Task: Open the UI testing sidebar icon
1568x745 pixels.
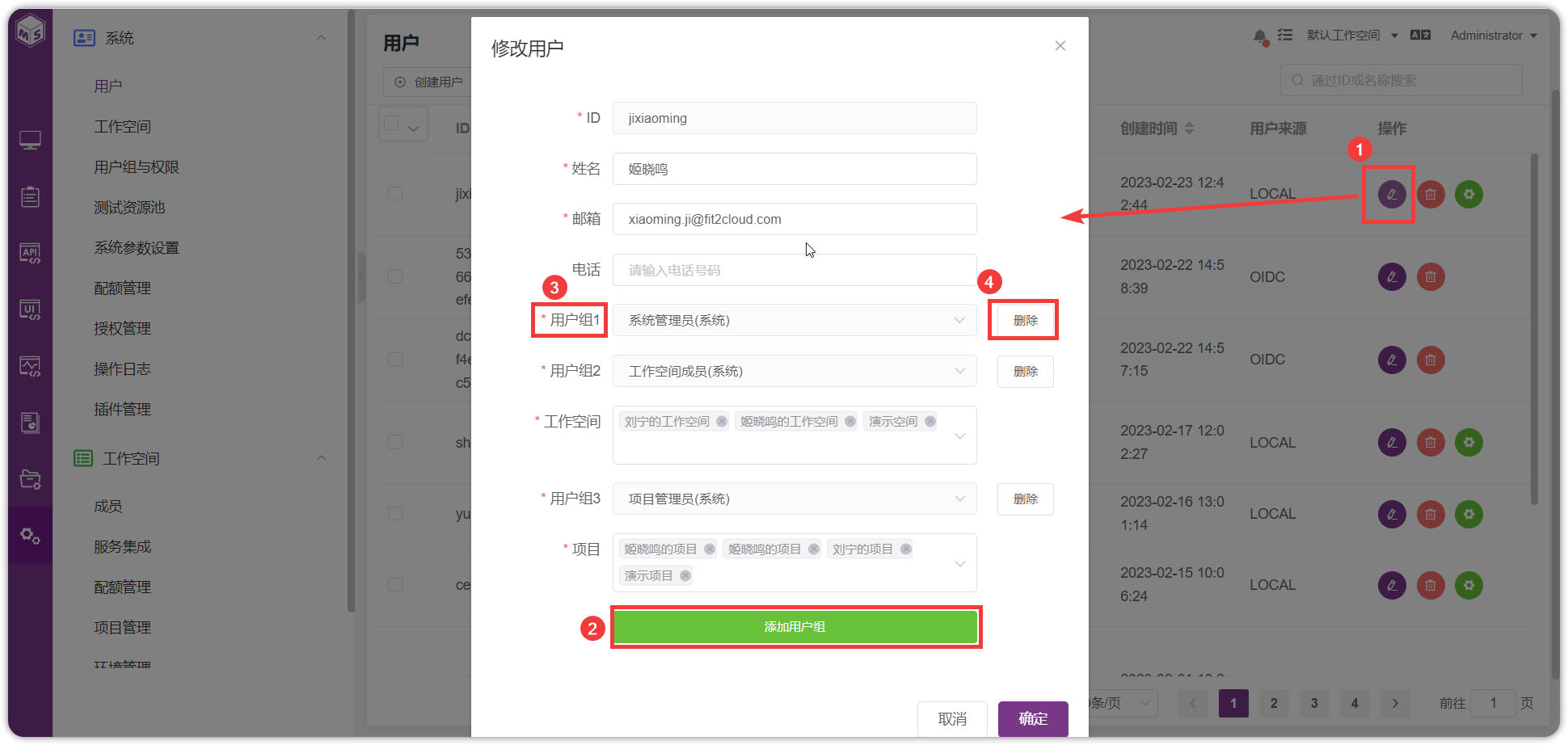Action: (x=30, y=310)
